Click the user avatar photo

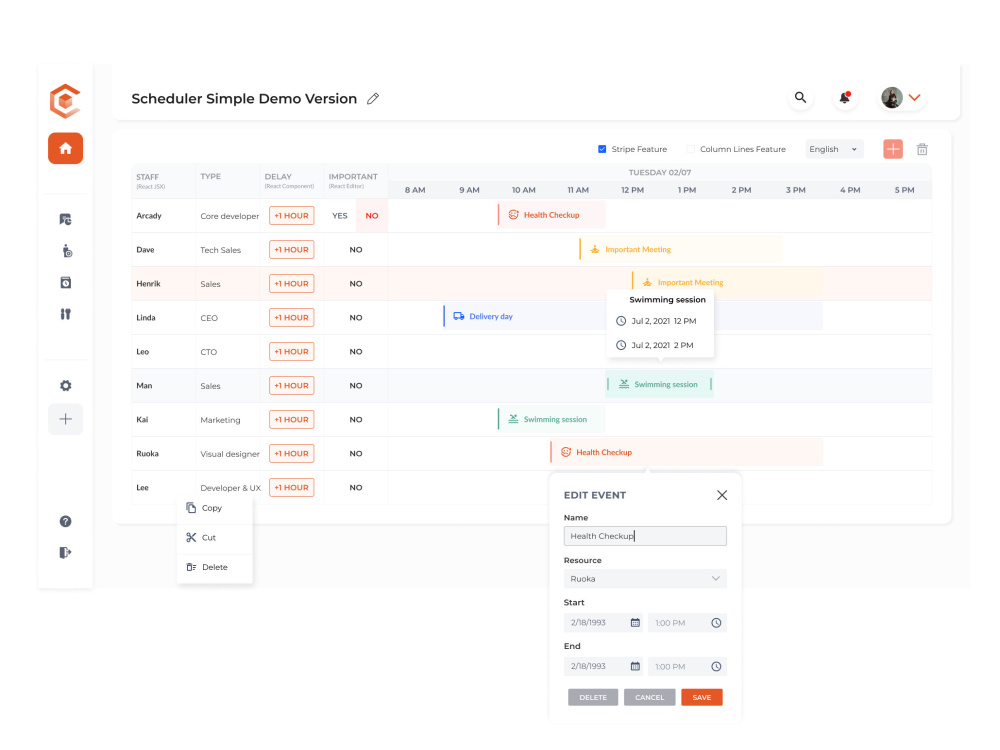click(x=892, y=98)
